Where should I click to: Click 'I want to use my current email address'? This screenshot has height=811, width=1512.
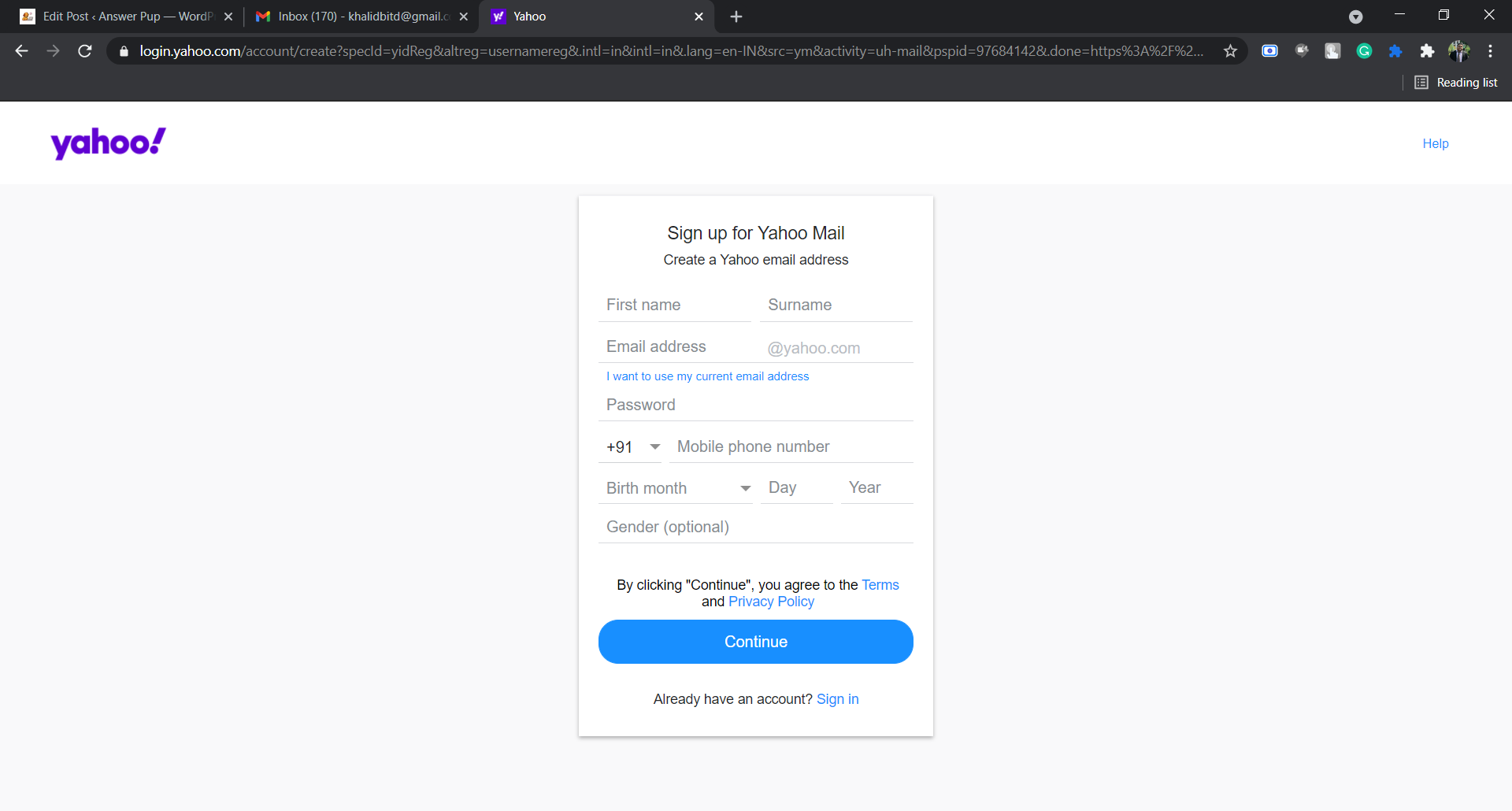707,376
